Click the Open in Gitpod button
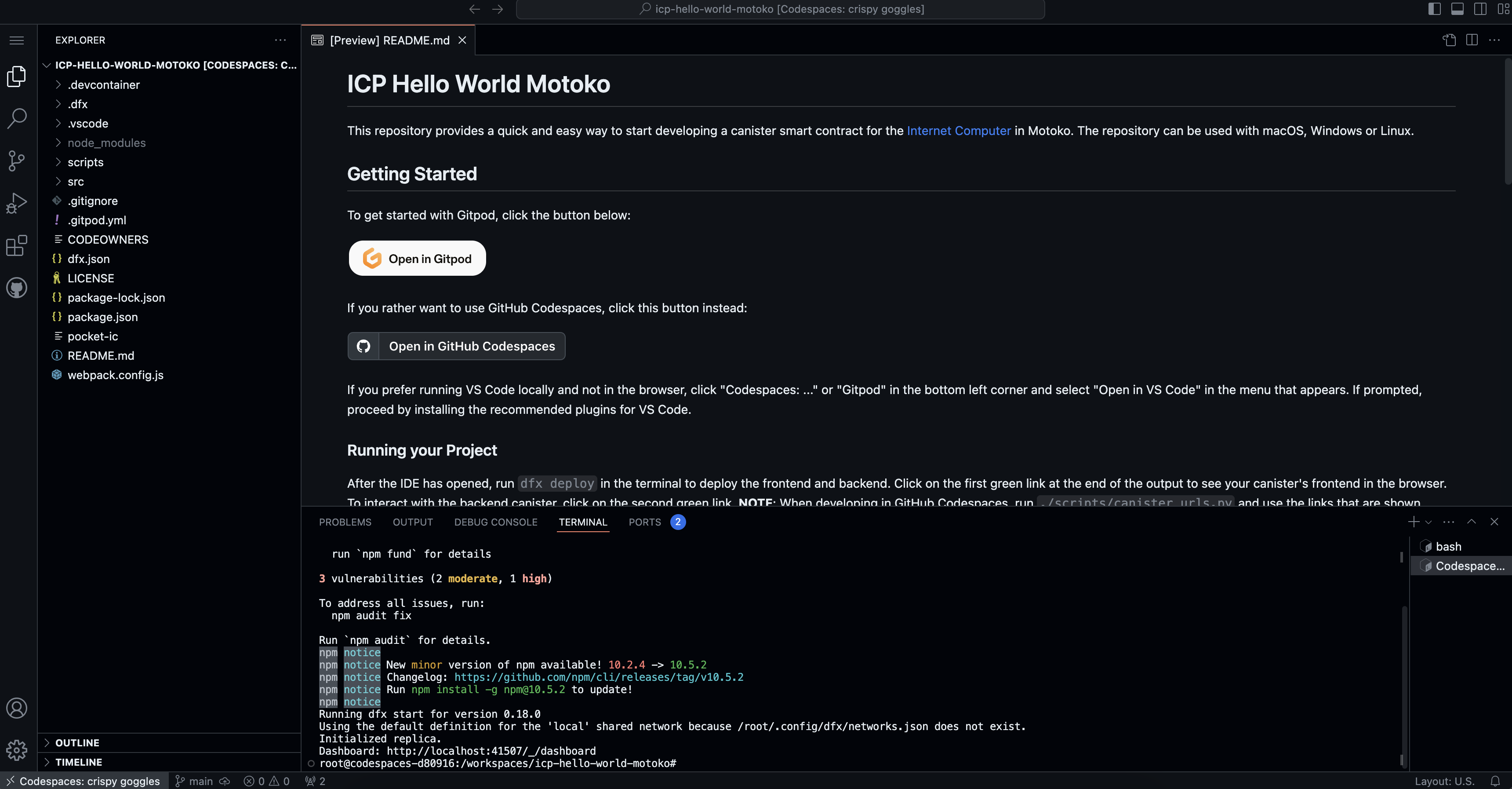 click(x=417, y=259)
